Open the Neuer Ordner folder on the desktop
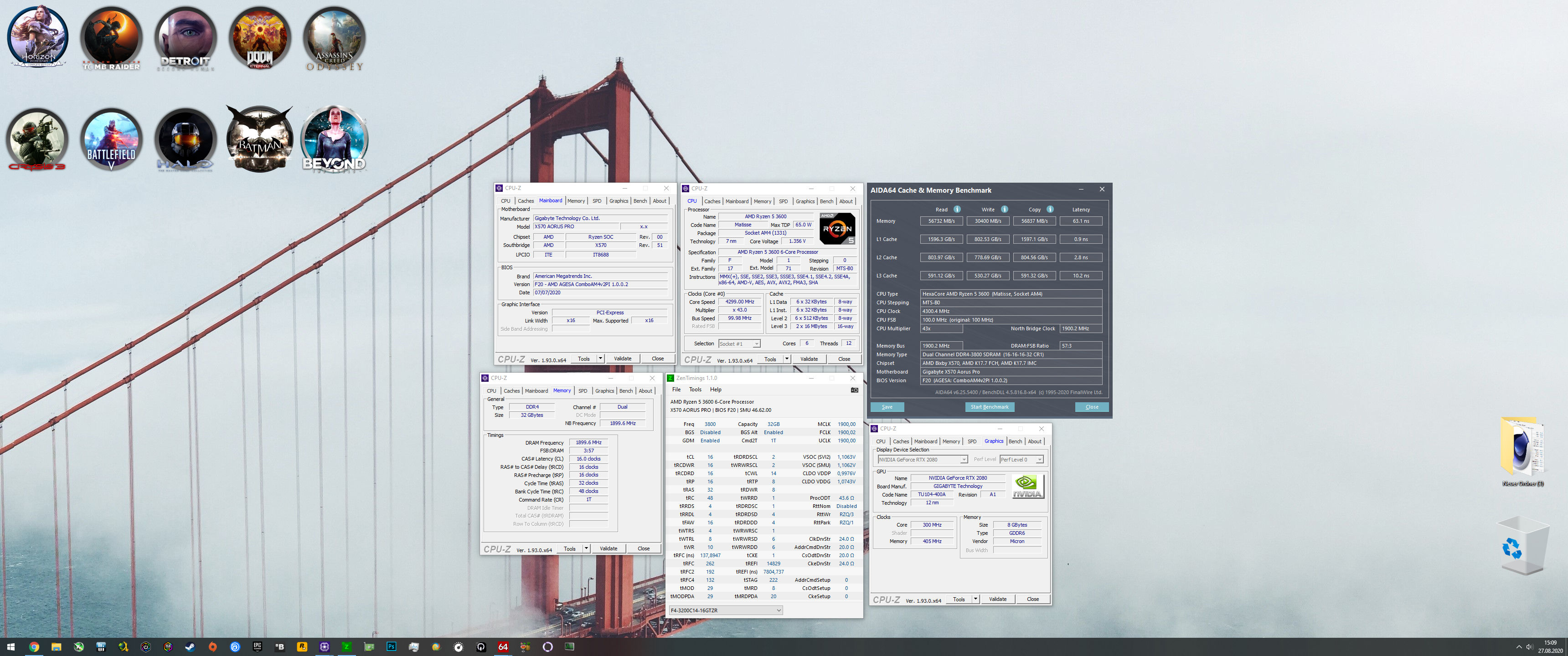The width and height of the screenshot is (1568, 656). click(x=1522, y=447)
